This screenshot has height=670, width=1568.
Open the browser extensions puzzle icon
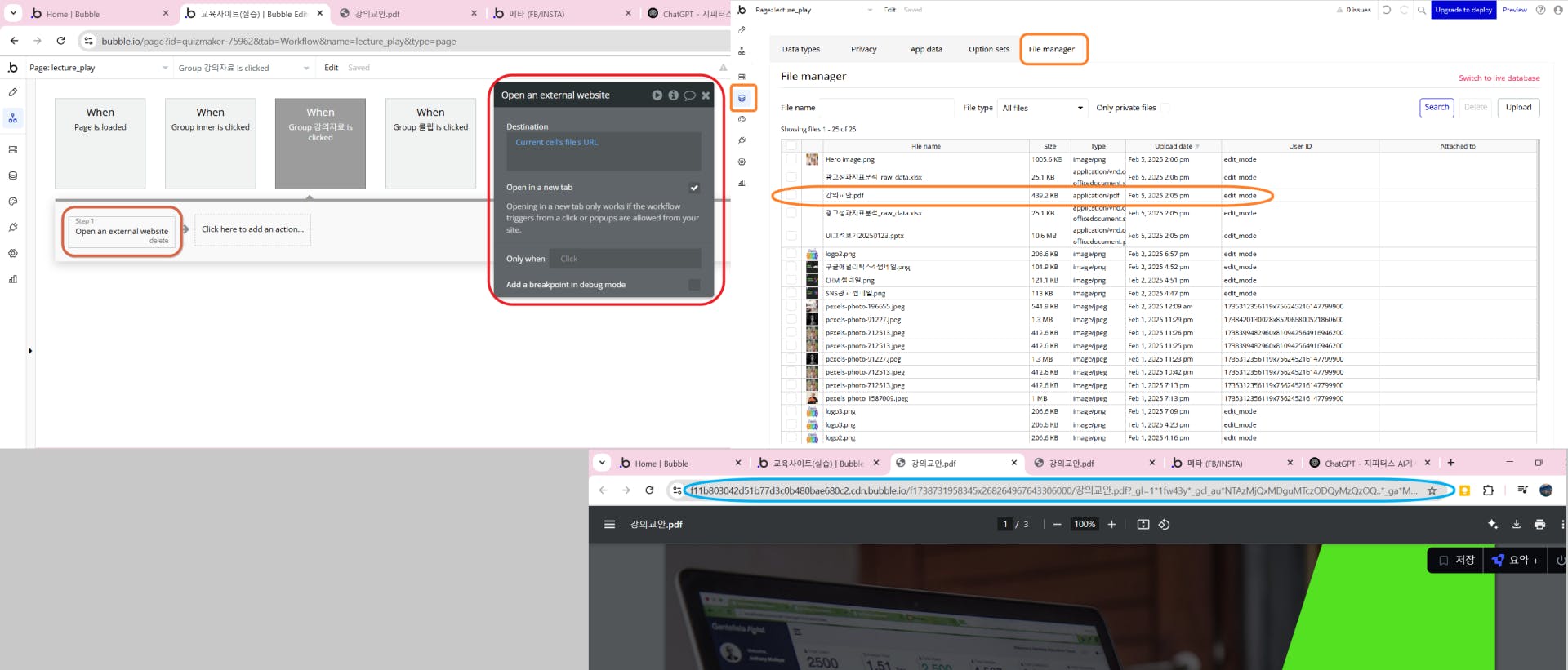pos(1488,490)
